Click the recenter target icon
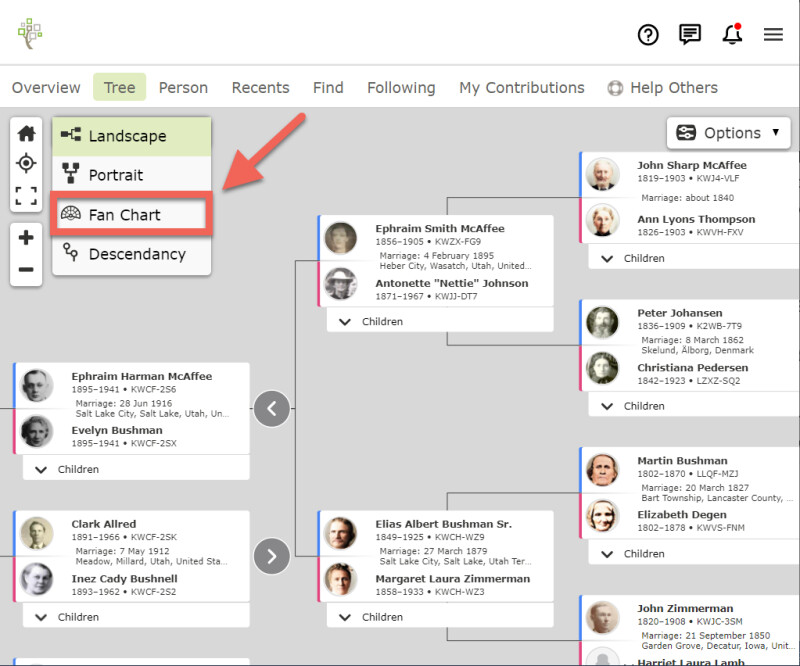This screenshot has width=800, height=666. coord(26,164)
